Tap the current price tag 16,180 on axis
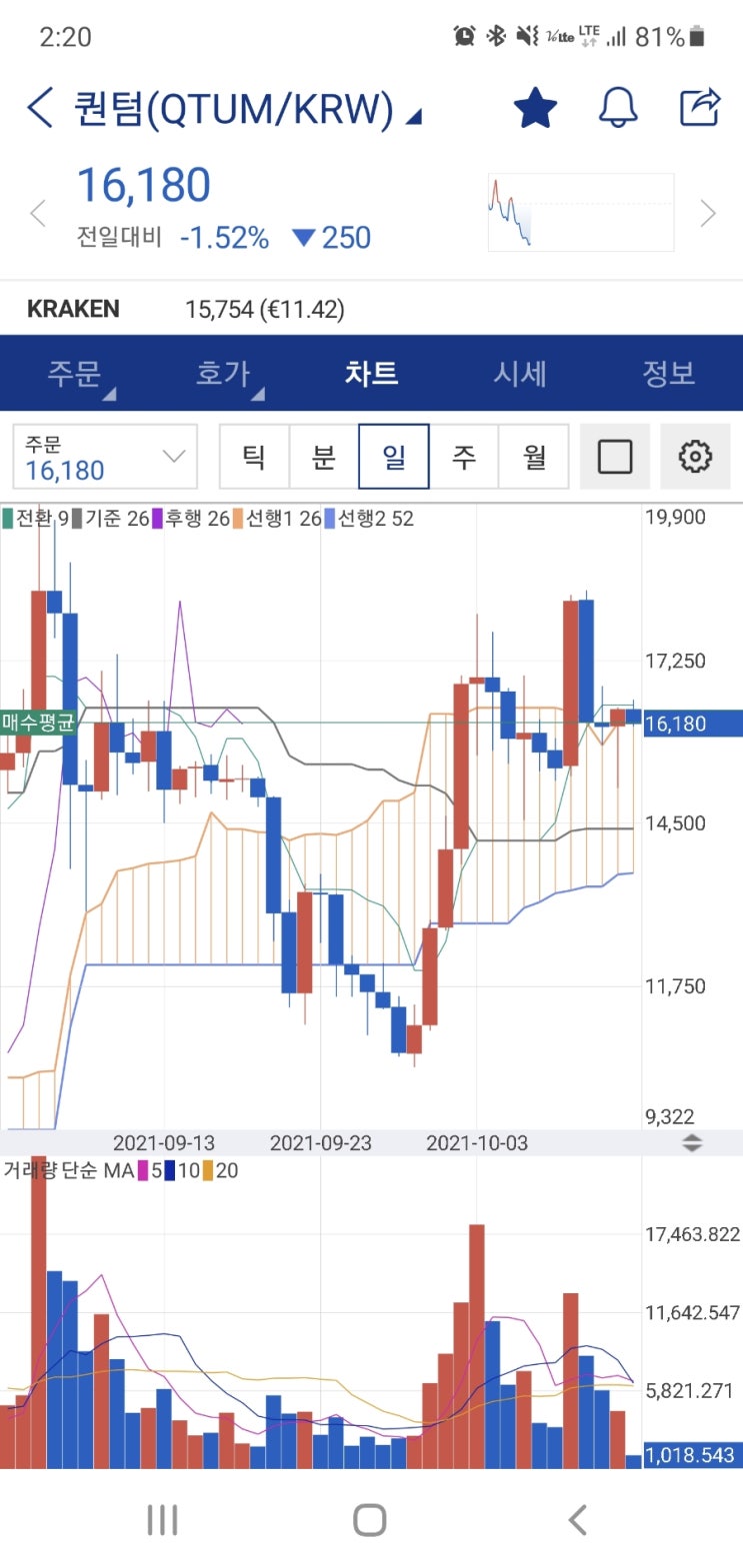The height and width of the screenshot is (1568, 743). (692, 724)
